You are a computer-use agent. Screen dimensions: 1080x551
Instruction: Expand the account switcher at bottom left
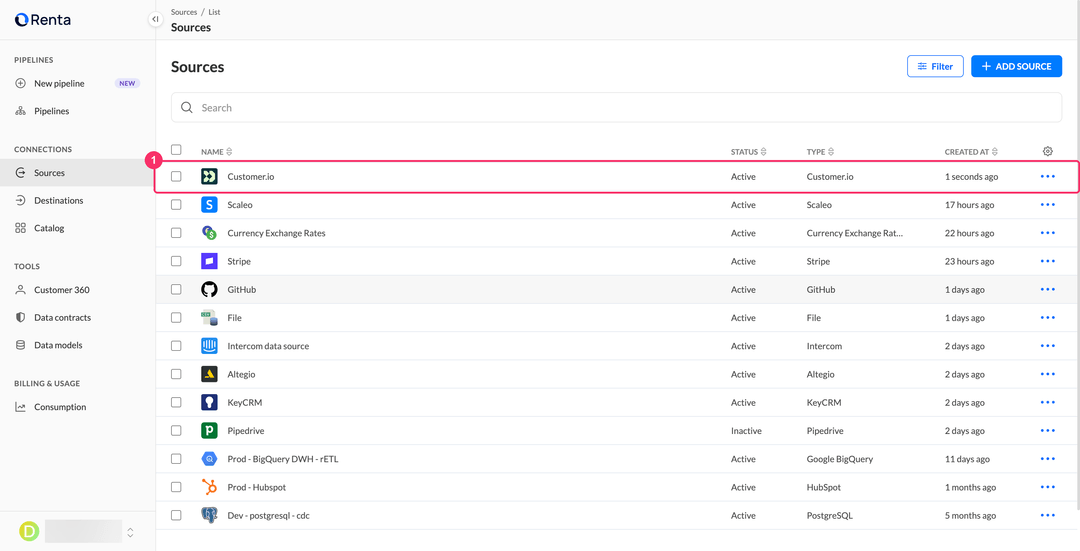click(x=130, y=532)
